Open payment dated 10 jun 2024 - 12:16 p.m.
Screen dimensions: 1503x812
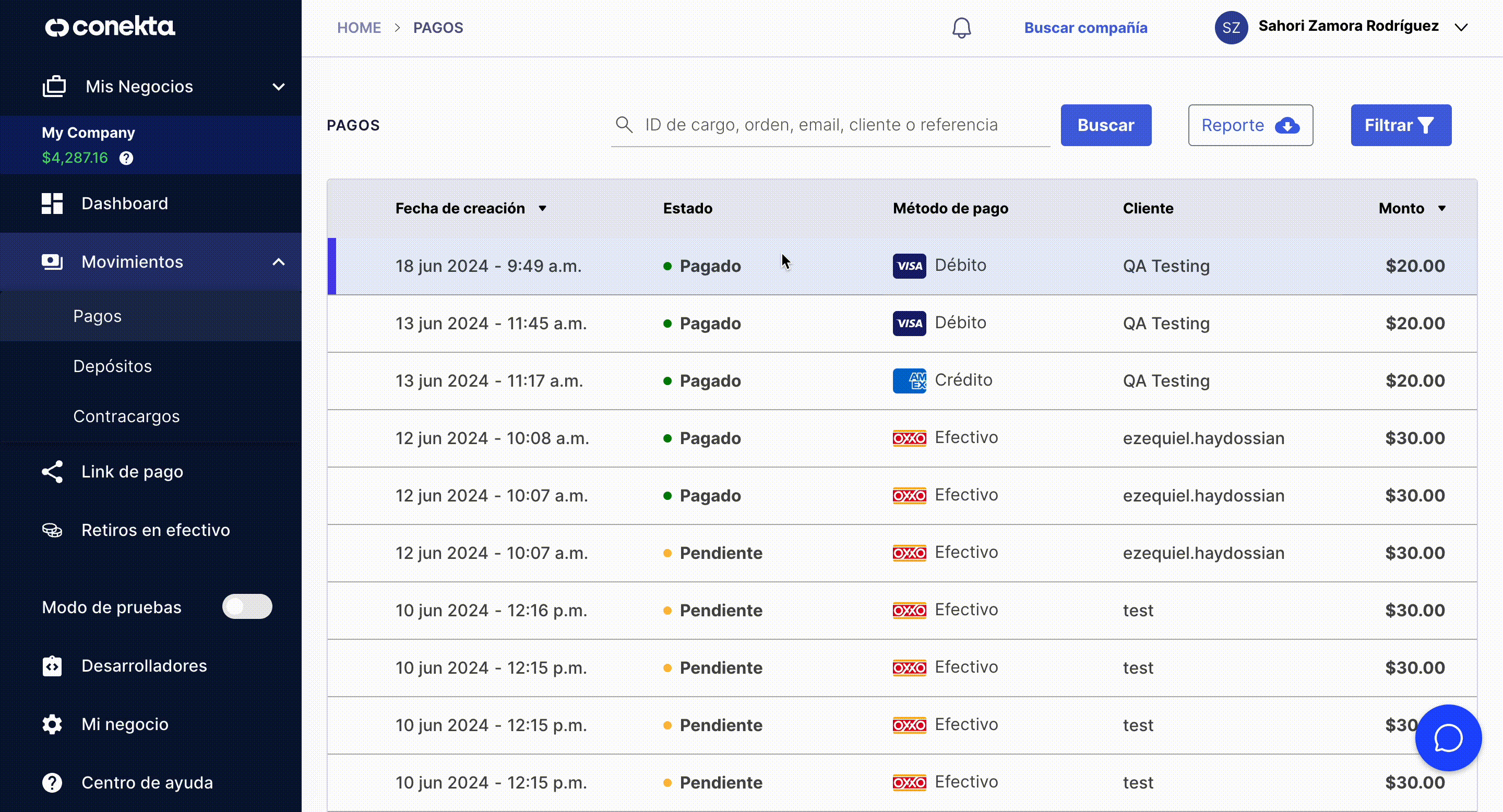pyautogui.click(x=902, y=610)
